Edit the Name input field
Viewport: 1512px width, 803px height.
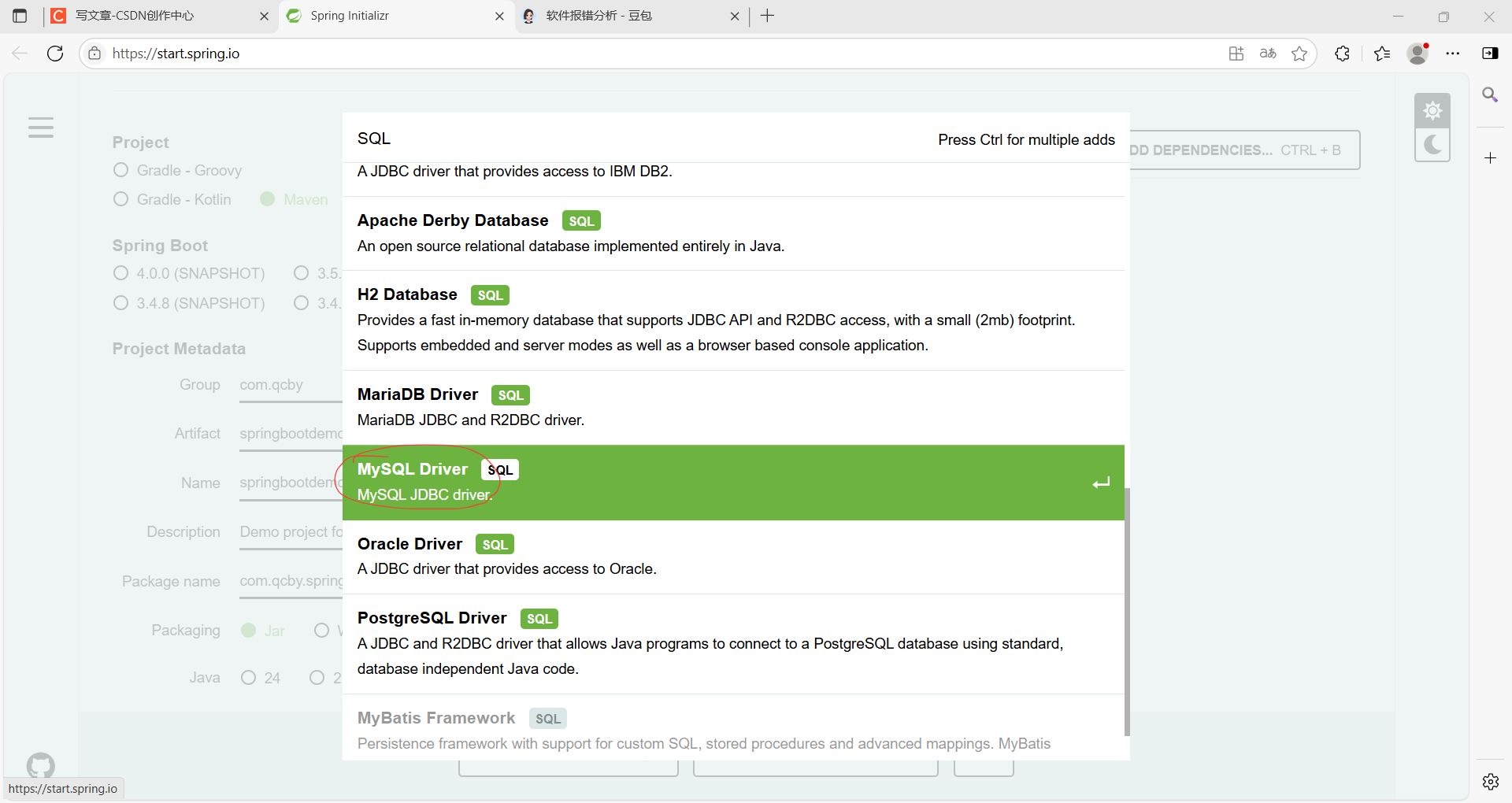[x=291, y=483]
